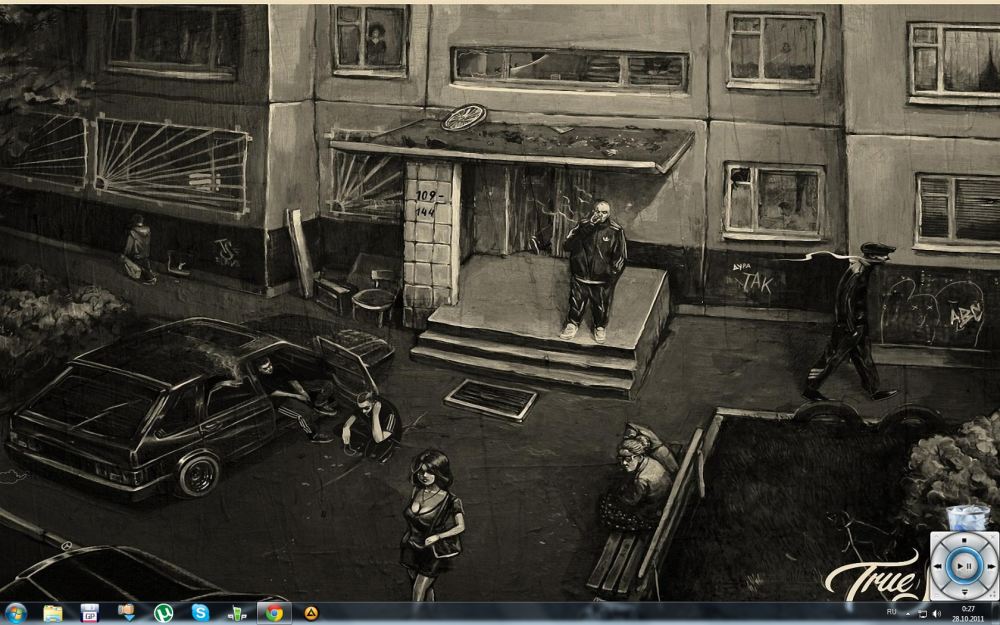Viewport: 1000px width, 625px height.
Task: Open the volume control tray icon
Action: tap(937, 614)
